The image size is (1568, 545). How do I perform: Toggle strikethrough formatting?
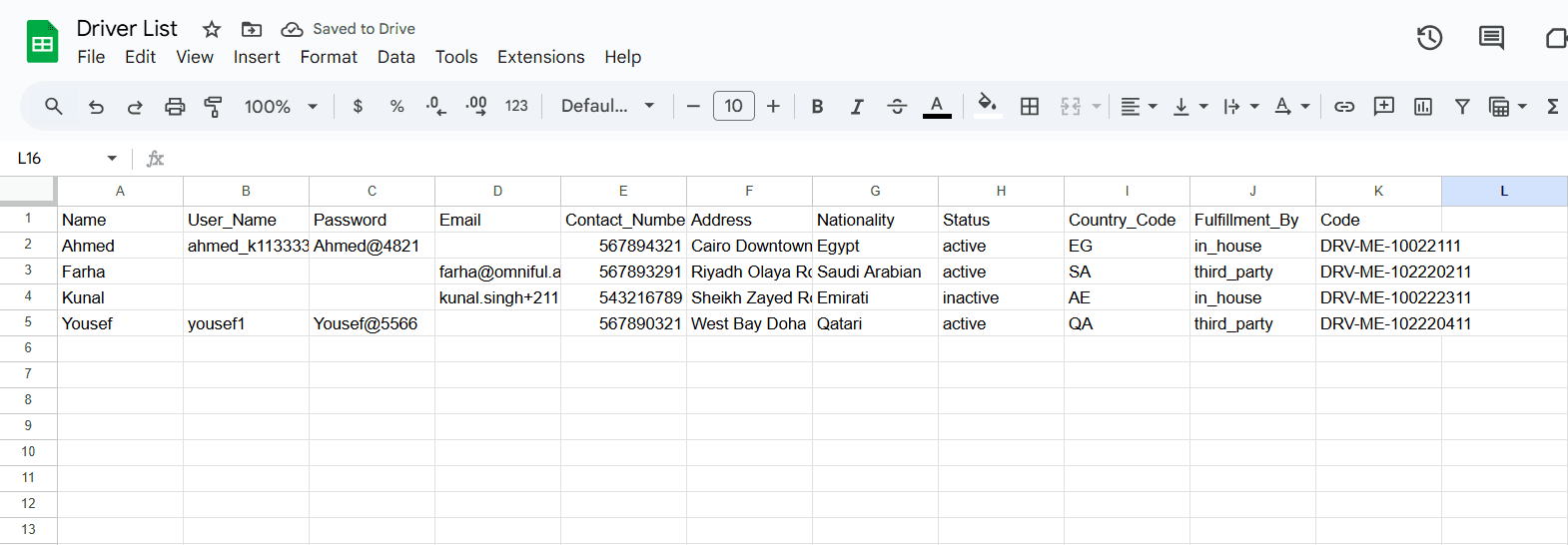coord(896,107)
